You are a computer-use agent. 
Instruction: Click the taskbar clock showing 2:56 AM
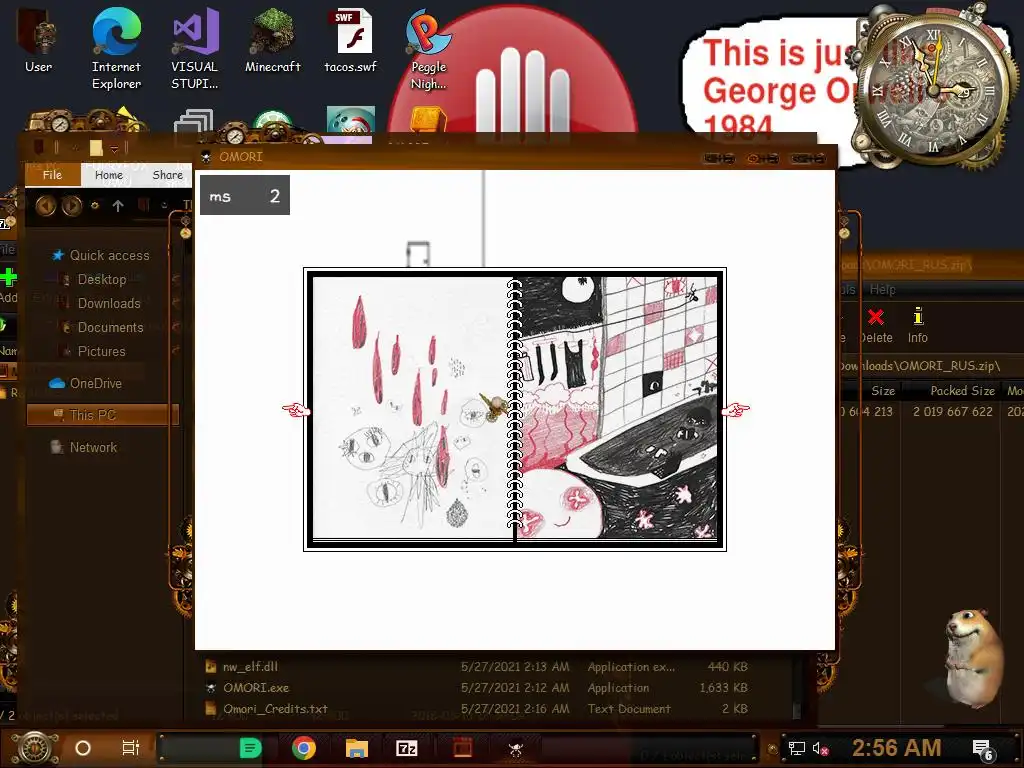pyautogui.click(x=897, y=748)
